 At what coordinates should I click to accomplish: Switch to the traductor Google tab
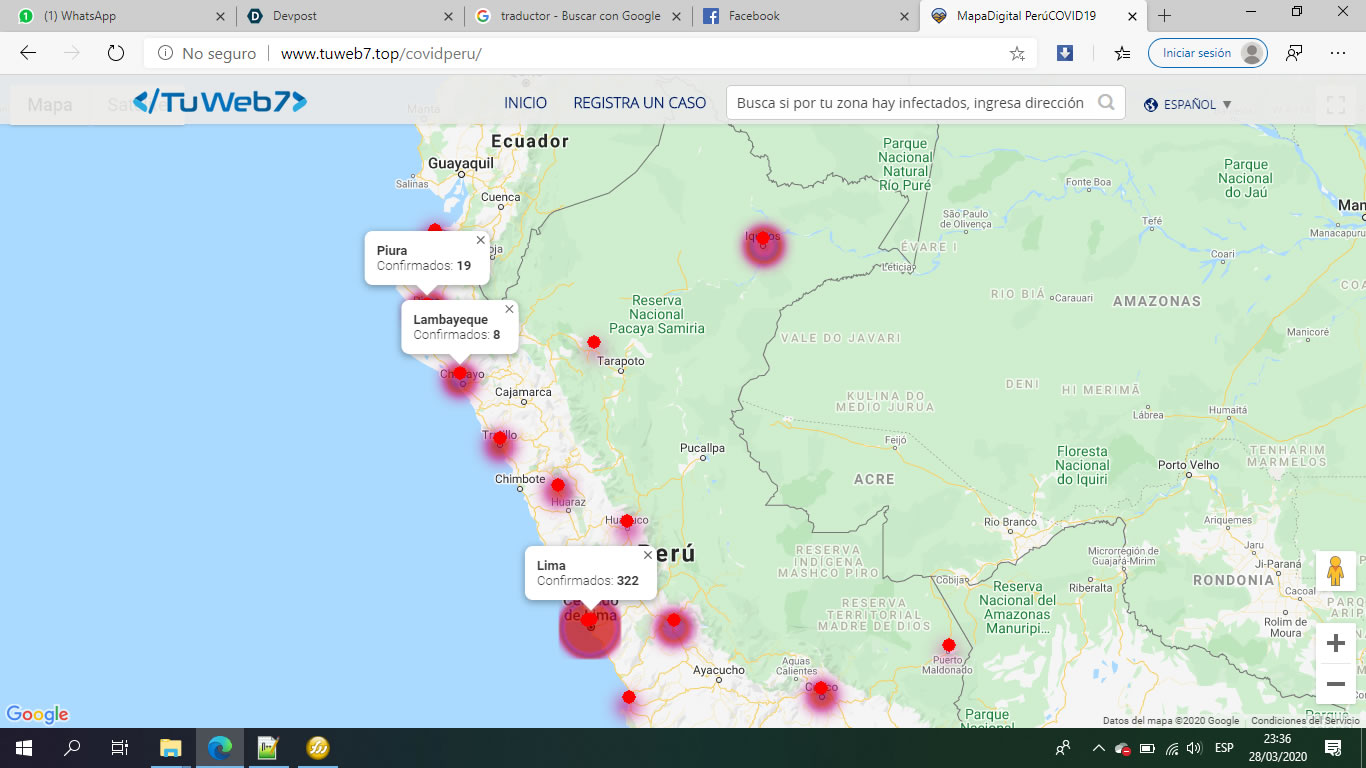click(579, 16)
